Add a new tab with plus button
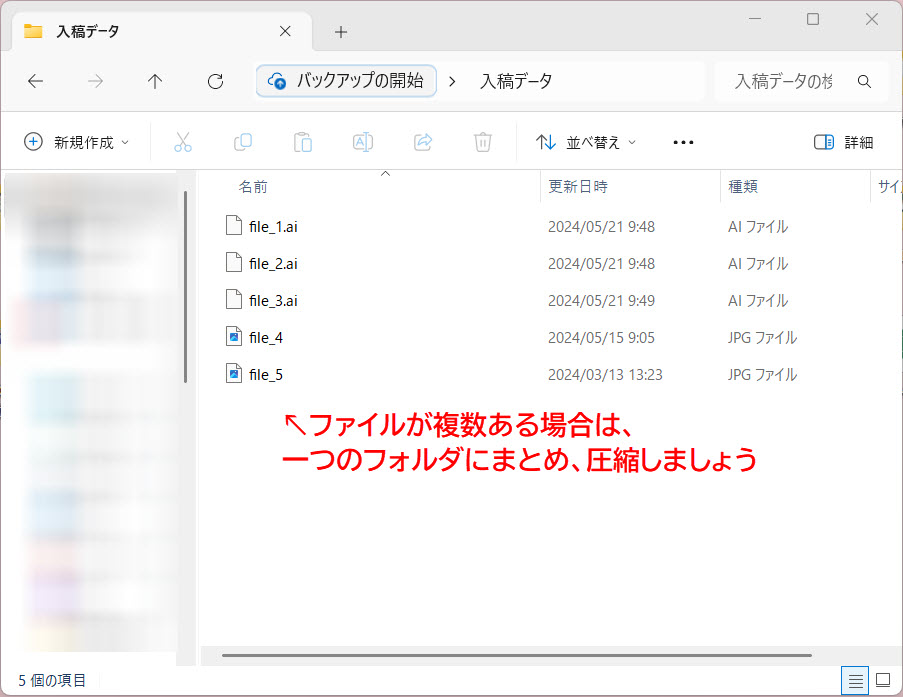 click(341, 32)
